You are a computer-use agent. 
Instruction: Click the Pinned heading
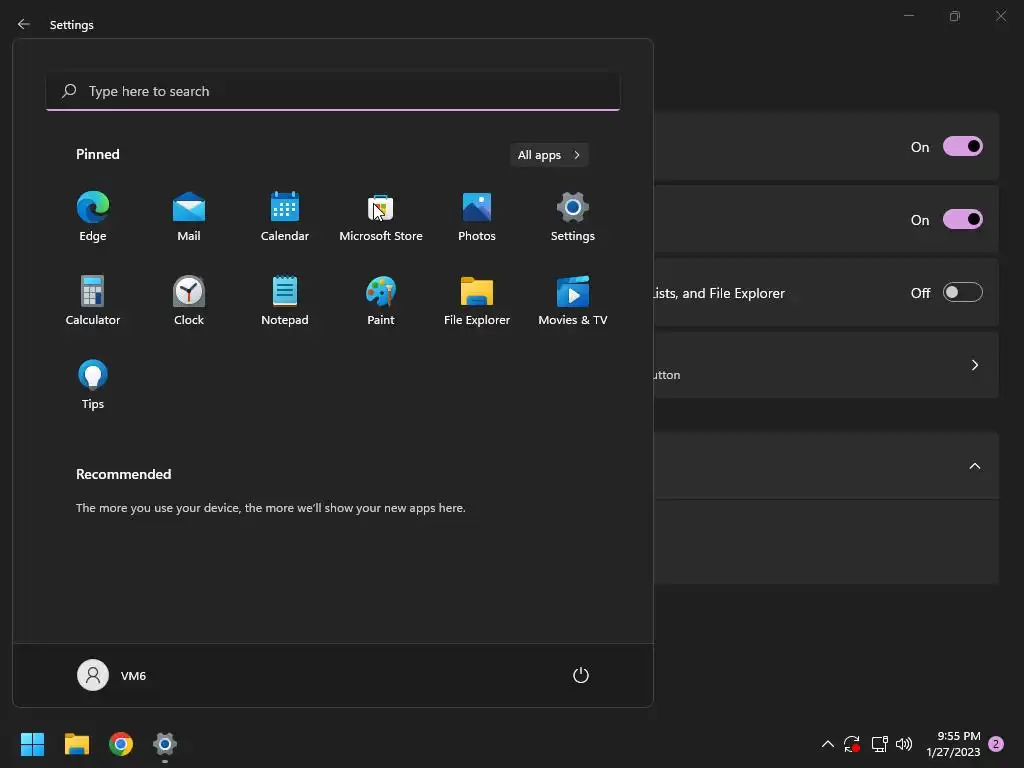[98, 154]
